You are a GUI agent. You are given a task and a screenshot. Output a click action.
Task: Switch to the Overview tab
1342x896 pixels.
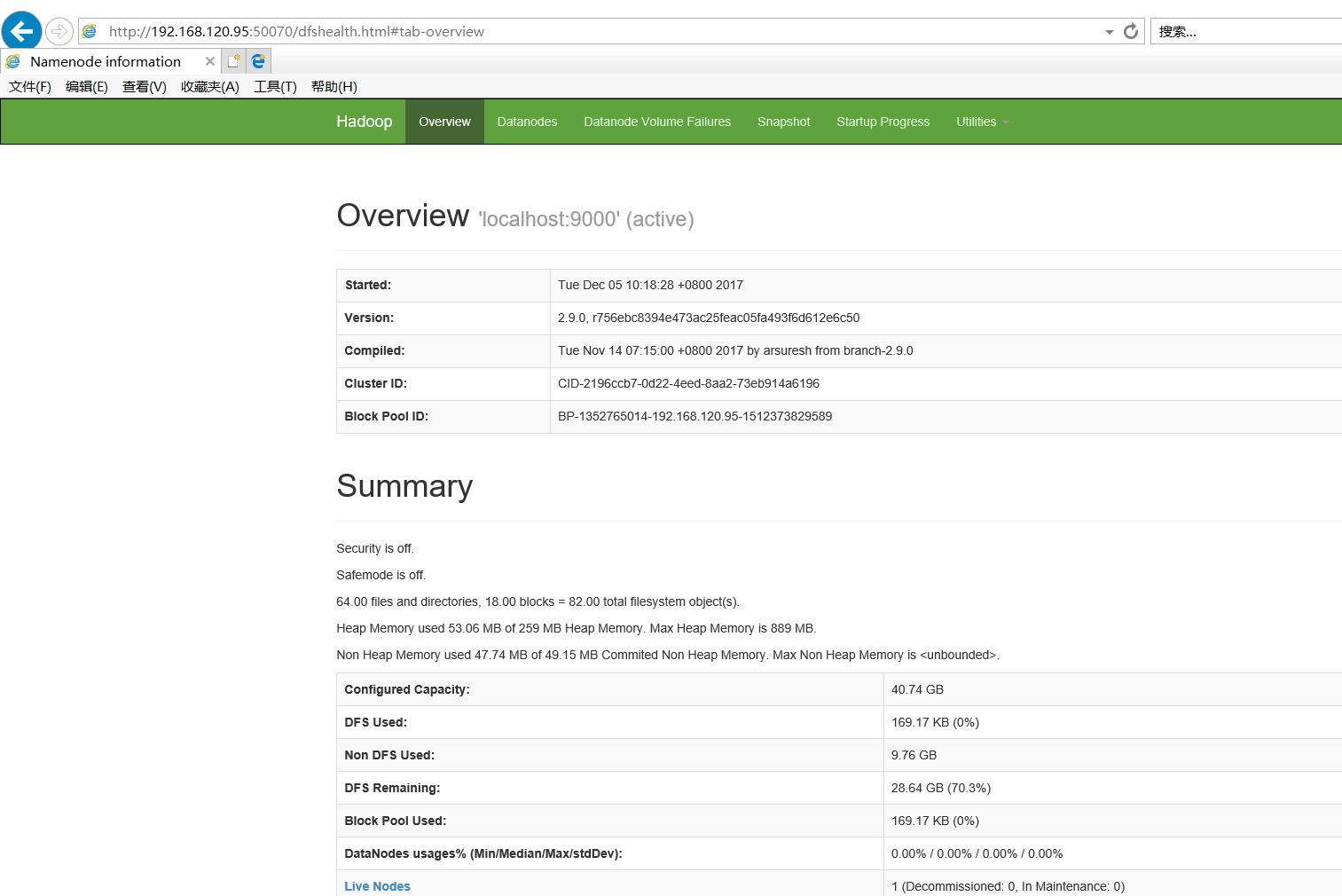pyautogui.click(x=445, y=122)
